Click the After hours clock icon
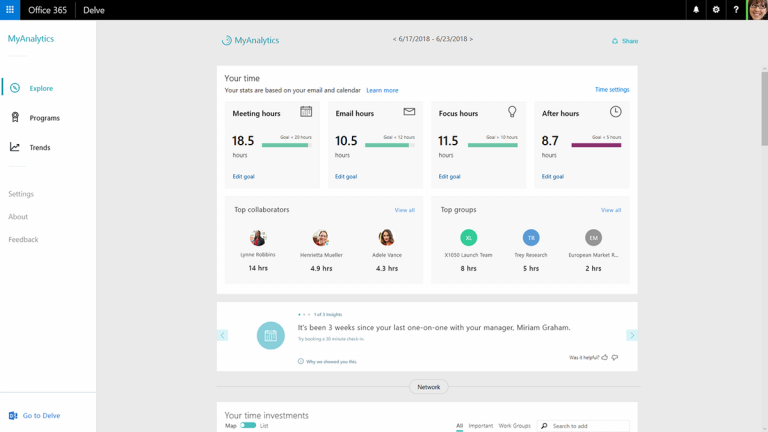 pyautogui.click(x=616, y=112)
